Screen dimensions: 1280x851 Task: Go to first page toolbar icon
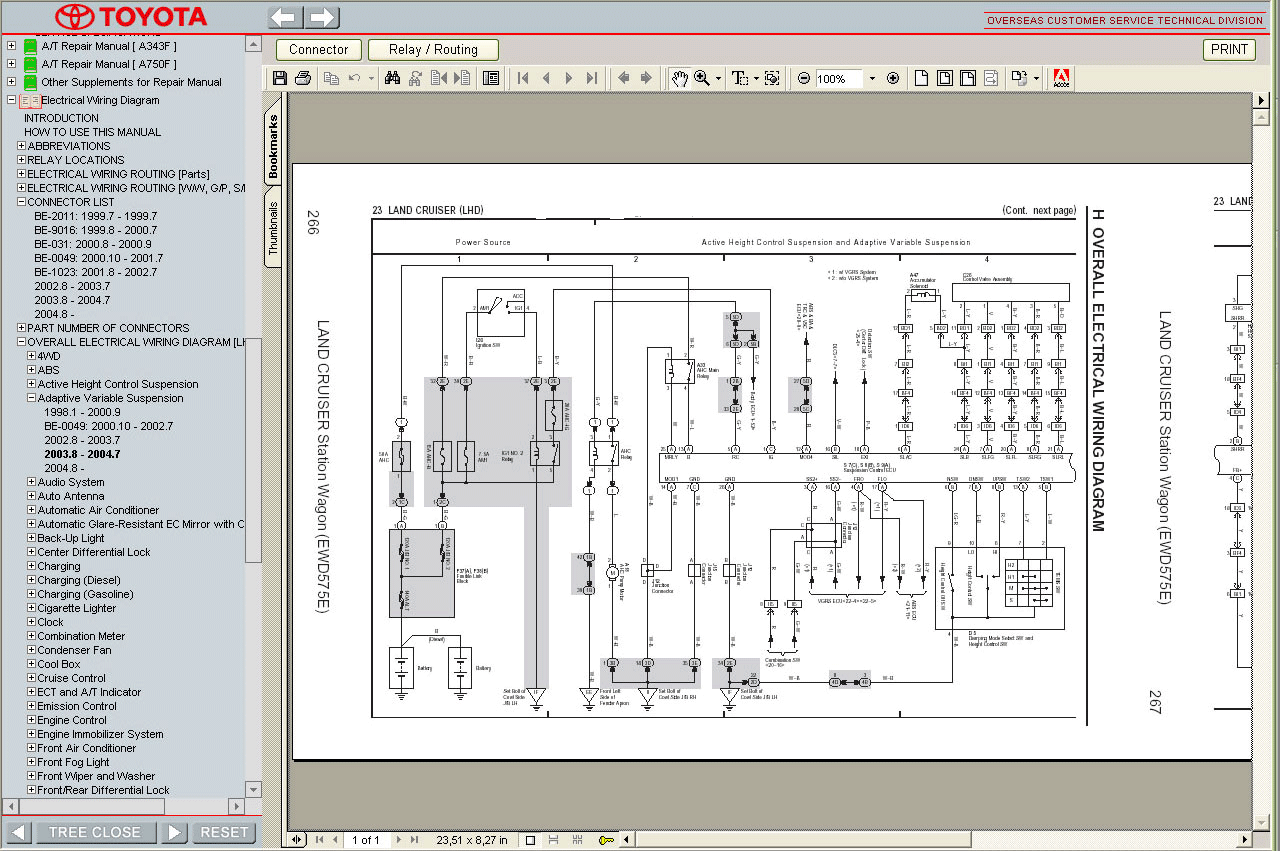(523, 78)
